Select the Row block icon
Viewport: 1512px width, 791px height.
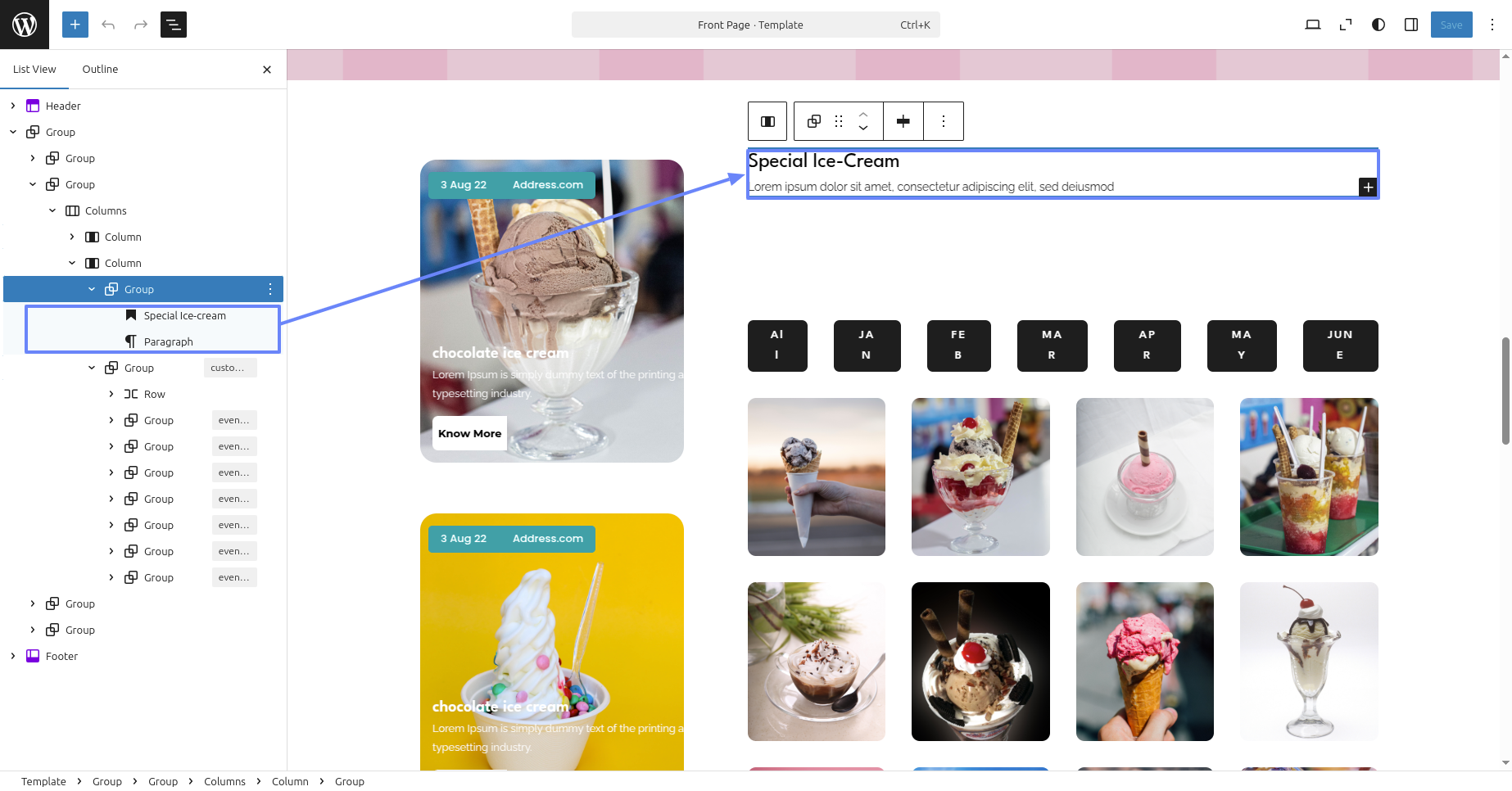(x=131, y=394)
